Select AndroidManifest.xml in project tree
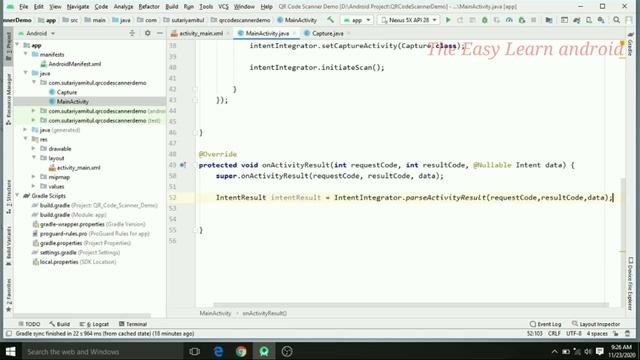This screenshot has height=360, width=640. (x=74, y=64)
